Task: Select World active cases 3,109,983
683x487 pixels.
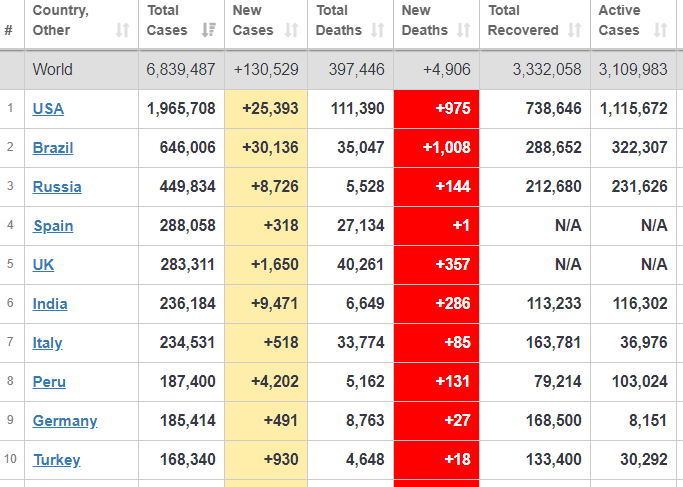Action: pos(633,69)
